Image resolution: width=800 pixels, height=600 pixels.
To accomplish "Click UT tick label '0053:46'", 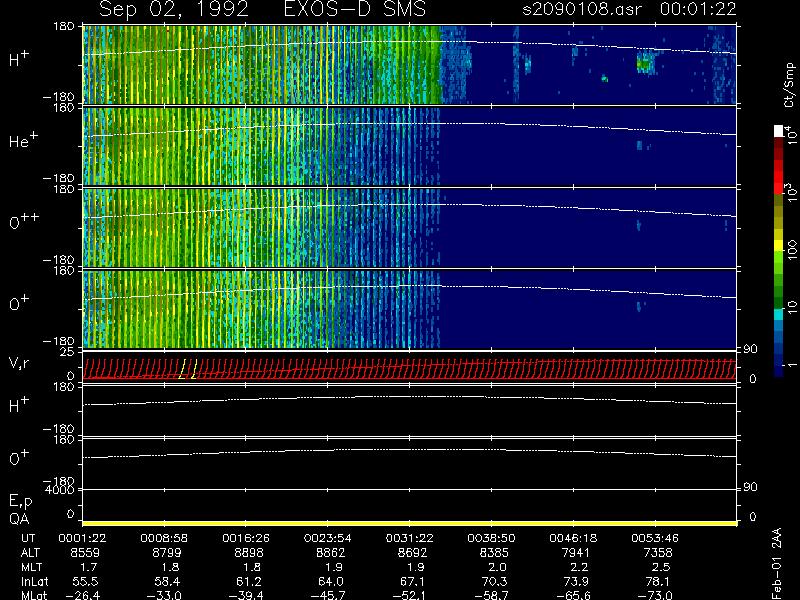I will (x=655, y=538).
